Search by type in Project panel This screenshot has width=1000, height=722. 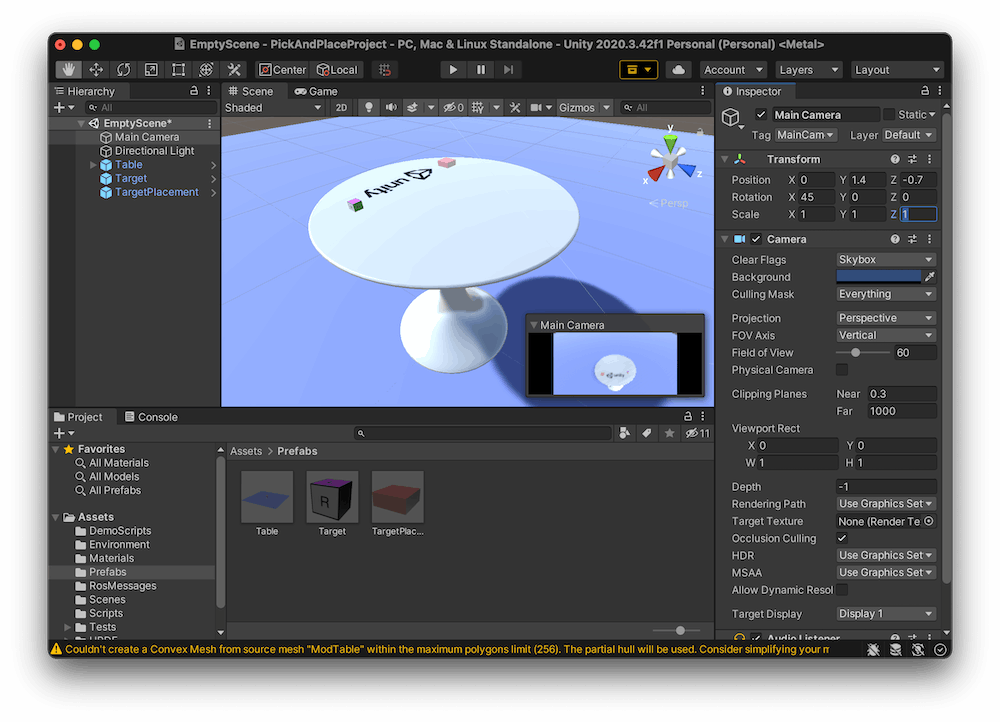pos(624,434)
